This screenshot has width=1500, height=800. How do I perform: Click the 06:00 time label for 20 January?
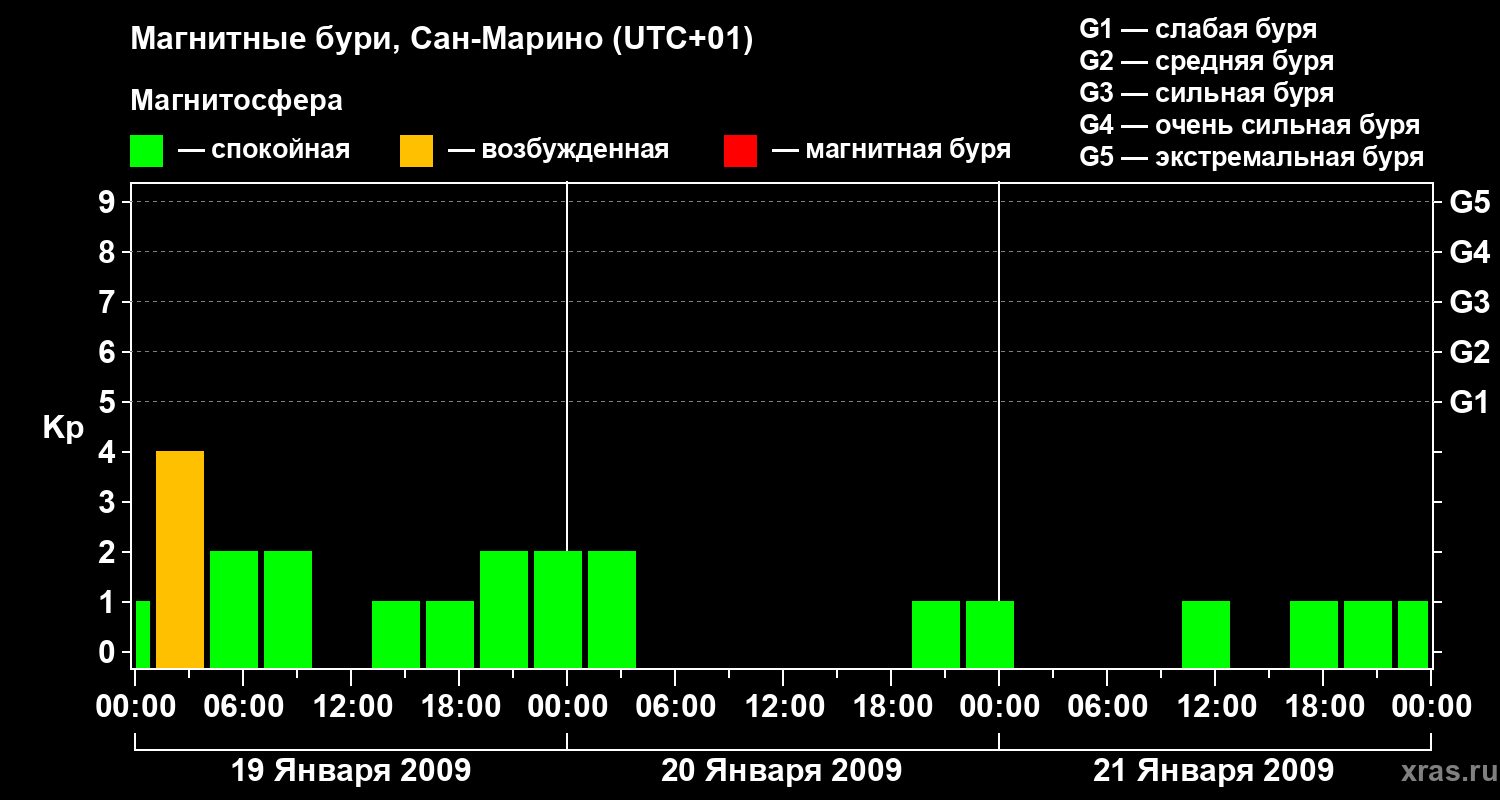coord(675,707)
